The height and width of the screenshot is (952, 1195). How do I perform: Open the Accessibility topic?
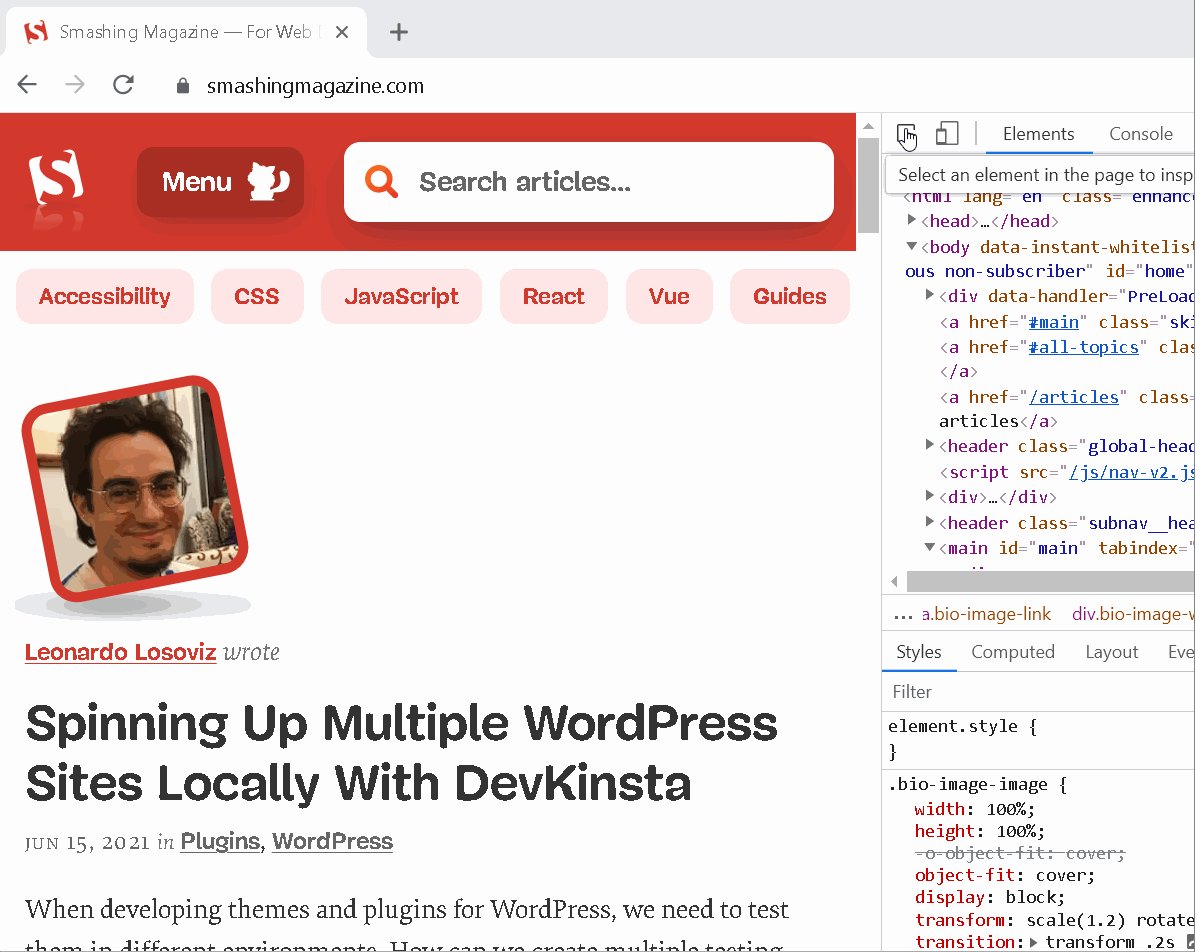(105, 296)
